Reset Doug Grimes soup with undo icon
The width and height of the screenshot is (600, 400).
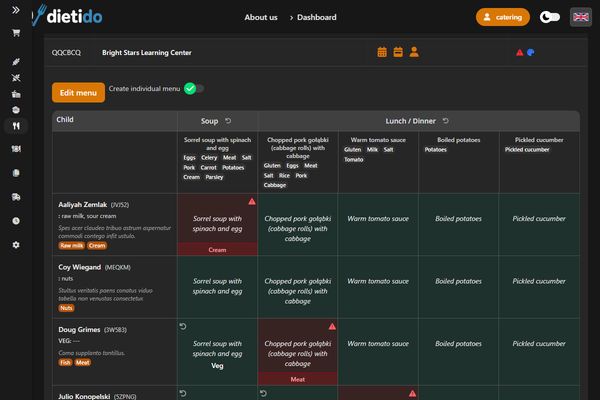click(183, 327)
